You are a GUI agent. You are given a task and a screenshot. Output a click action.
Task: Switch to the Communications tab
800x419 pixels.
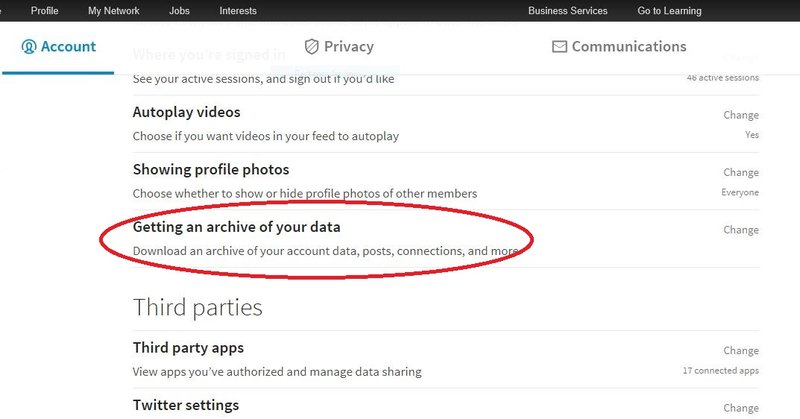619,46
